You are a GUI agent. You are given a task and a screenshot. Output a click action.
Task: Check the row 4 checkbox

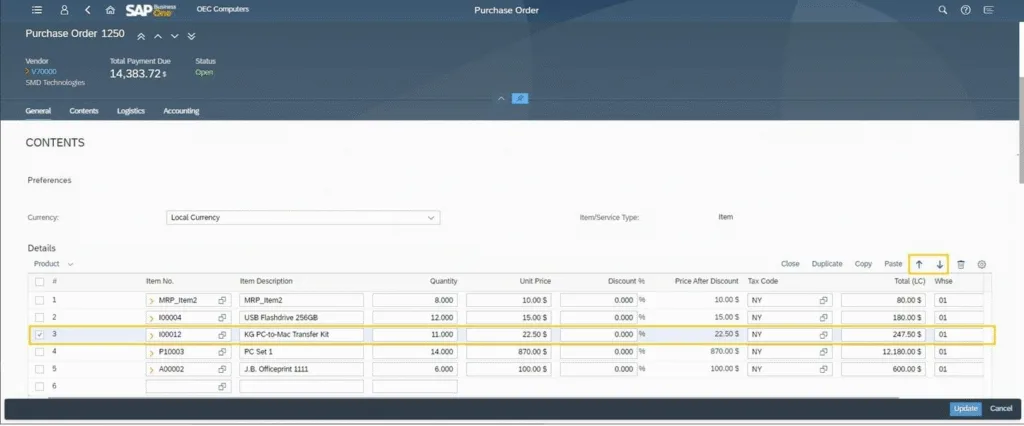[39, 352]
